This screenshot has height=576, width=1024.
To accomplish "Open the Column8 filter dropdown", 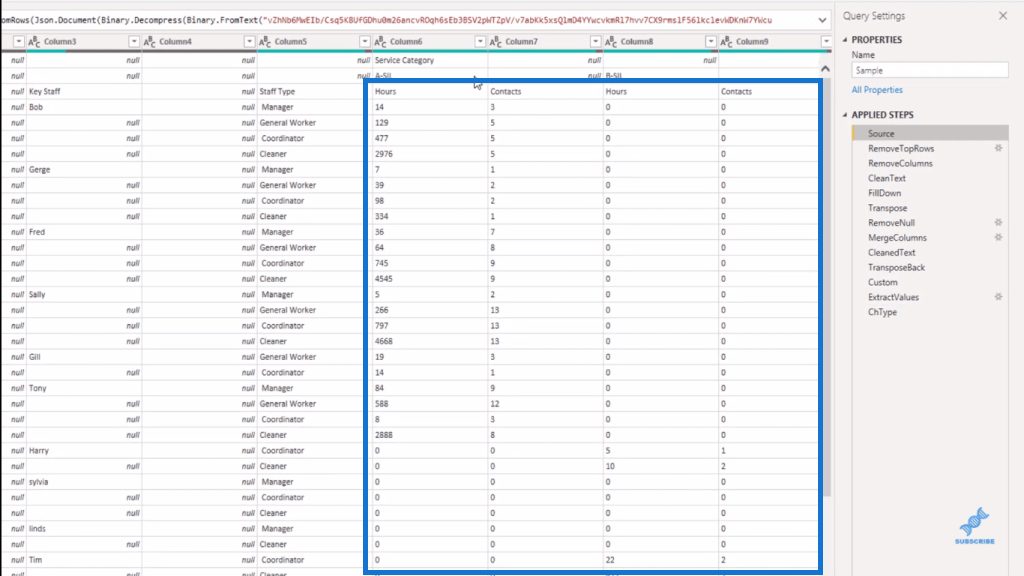I will pyautogui.click(x=711, y=42).
